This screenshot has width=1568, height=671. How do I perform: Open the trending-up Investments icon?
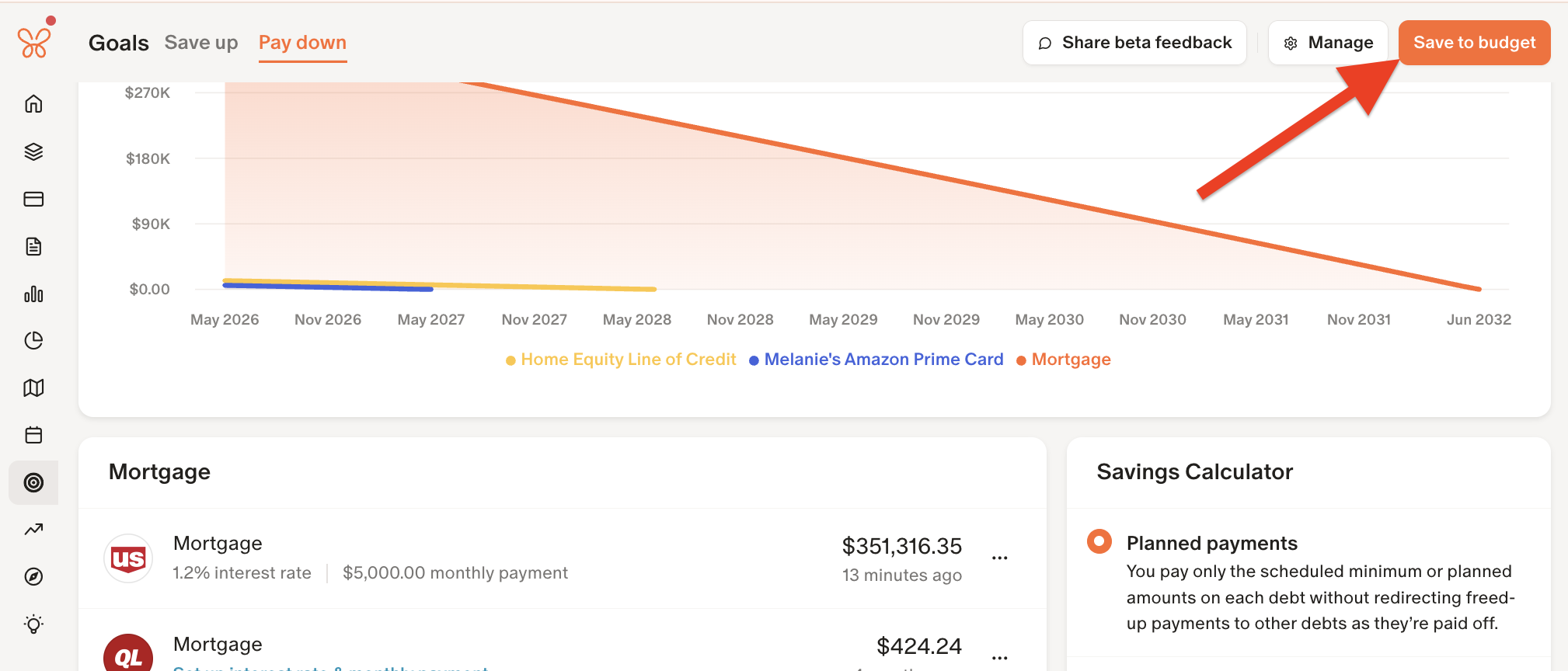tap(33, 530)
